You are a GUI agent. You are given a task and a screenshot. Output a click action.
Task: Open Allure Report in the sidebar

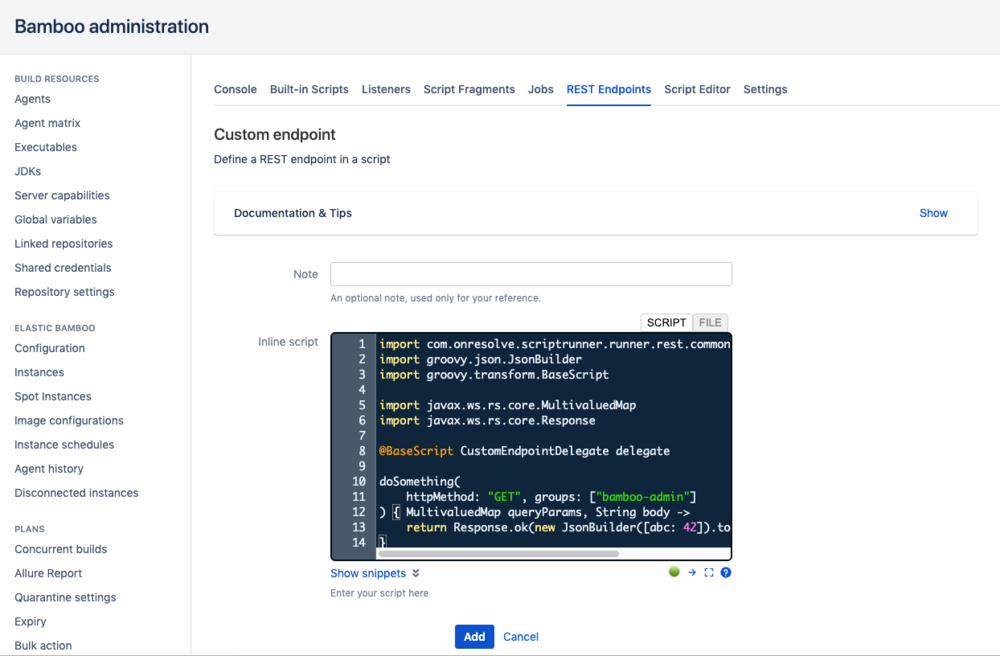click(x=48, y=573)
